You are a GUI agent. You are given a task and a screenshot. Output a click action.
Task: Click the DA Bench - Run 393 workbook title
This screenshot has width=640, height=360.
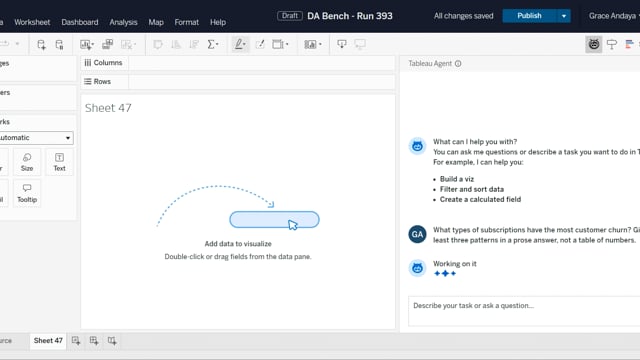(350, 16)
